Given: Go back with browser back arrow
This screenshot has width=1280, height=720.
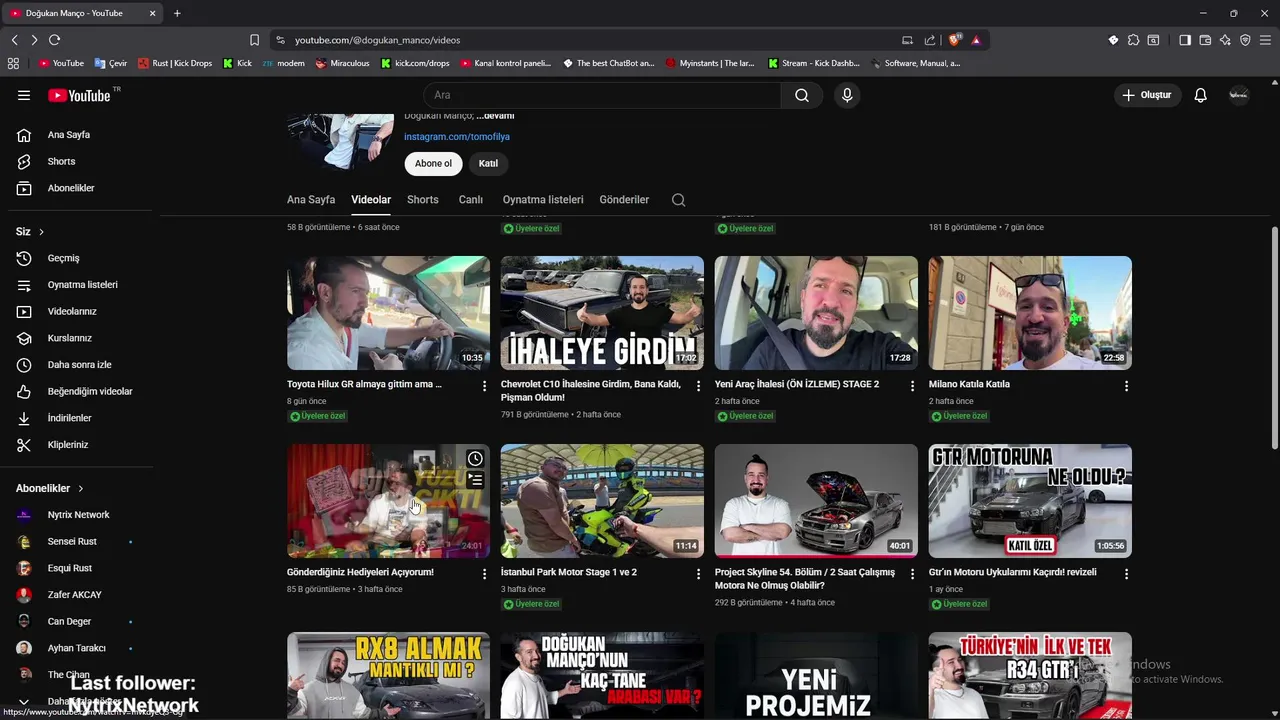Looking at the screenshot, I should tap(14, 40).
